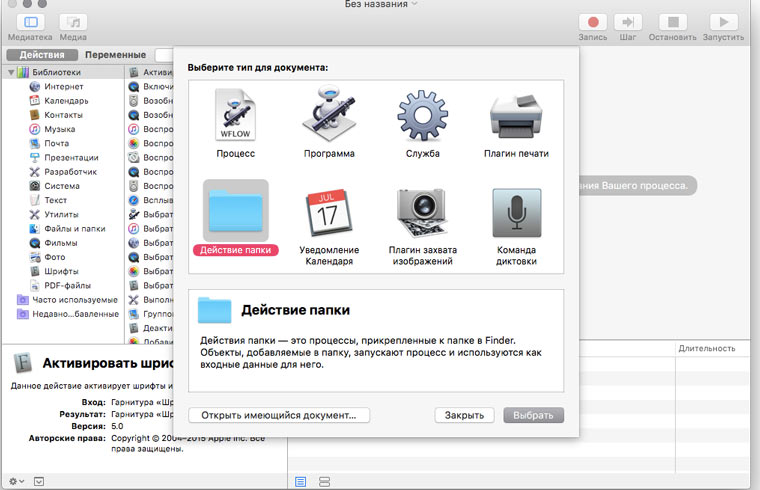Choose Уведомление Календаря calendar icon
Image resolution: width=760 pixels, height=490 pixels.
pyautogui.click(x=329, y=212)
